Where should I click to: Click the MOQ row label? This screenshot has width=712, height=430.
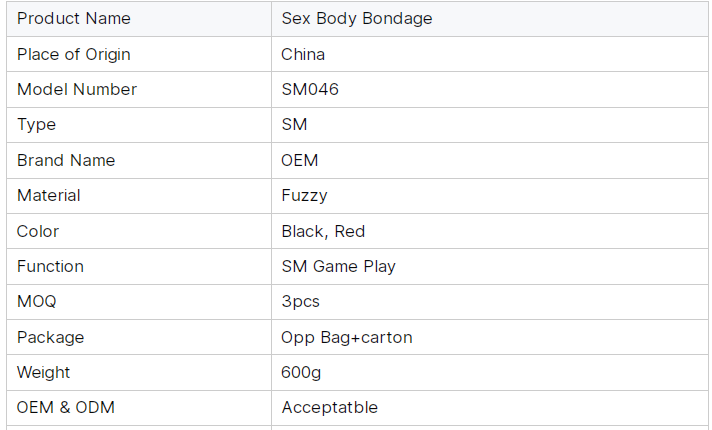tap(36, 301)
